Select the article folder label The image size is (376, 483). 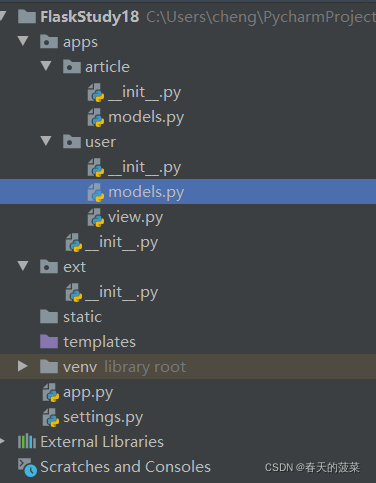(x=107, y=67)
